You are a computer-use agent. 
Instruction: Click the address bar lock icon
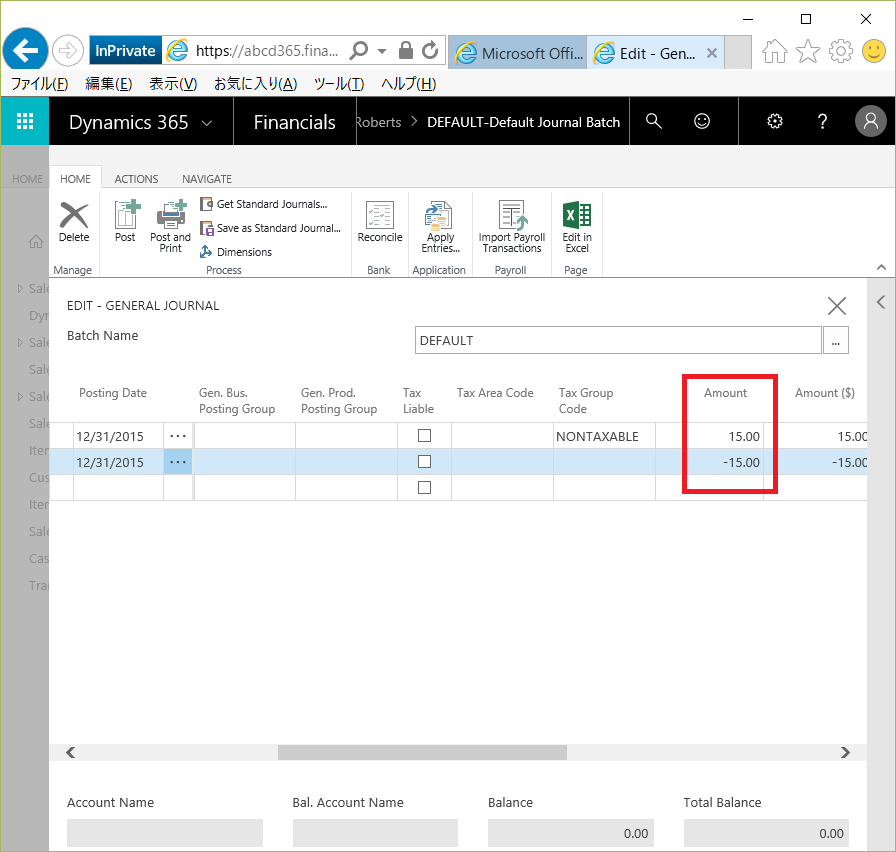point(406,50)
